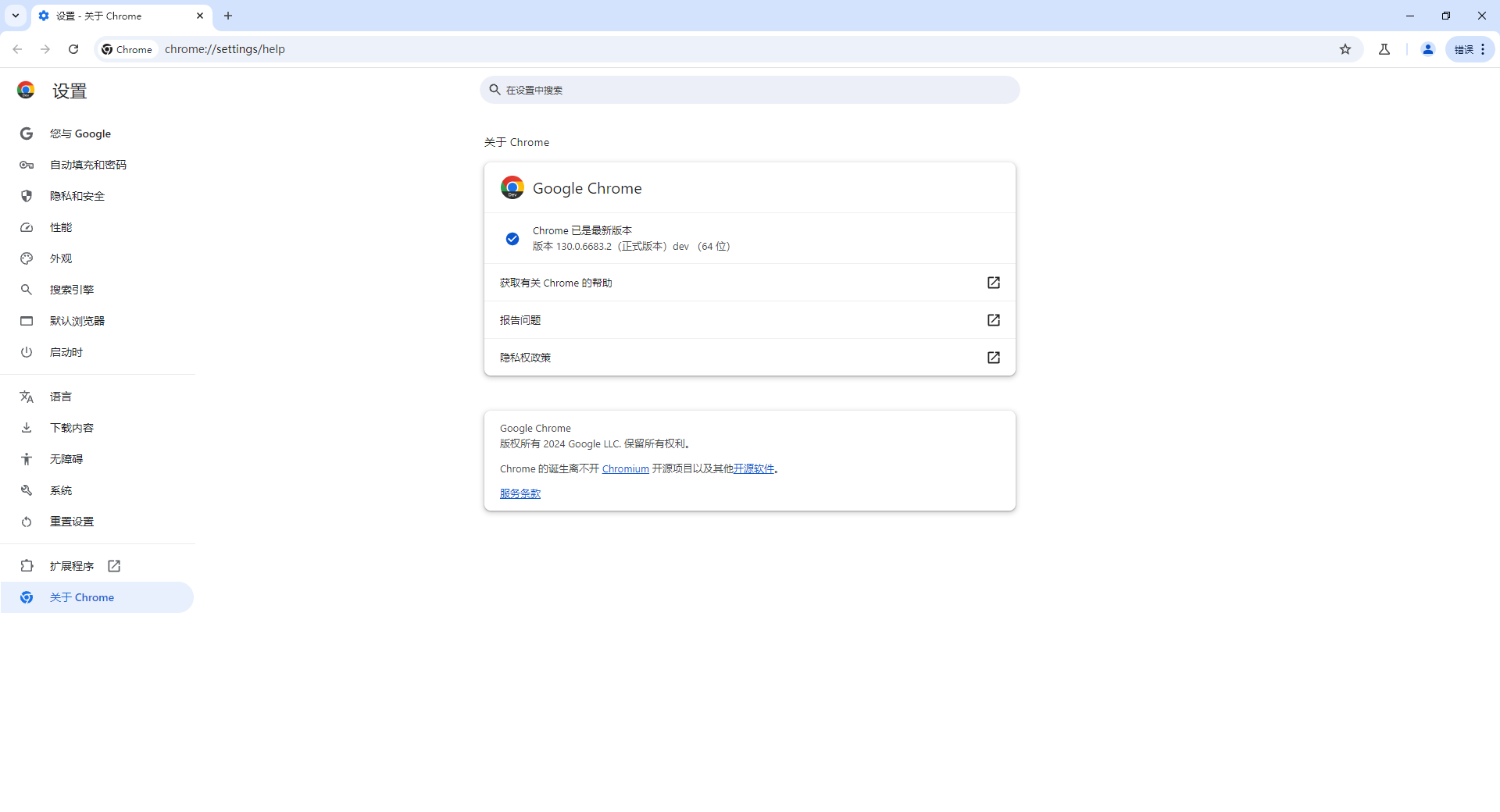1500x812 pixels.
Task: Click the Chrome logo next to 设置
Action: [x=26, y=91]
